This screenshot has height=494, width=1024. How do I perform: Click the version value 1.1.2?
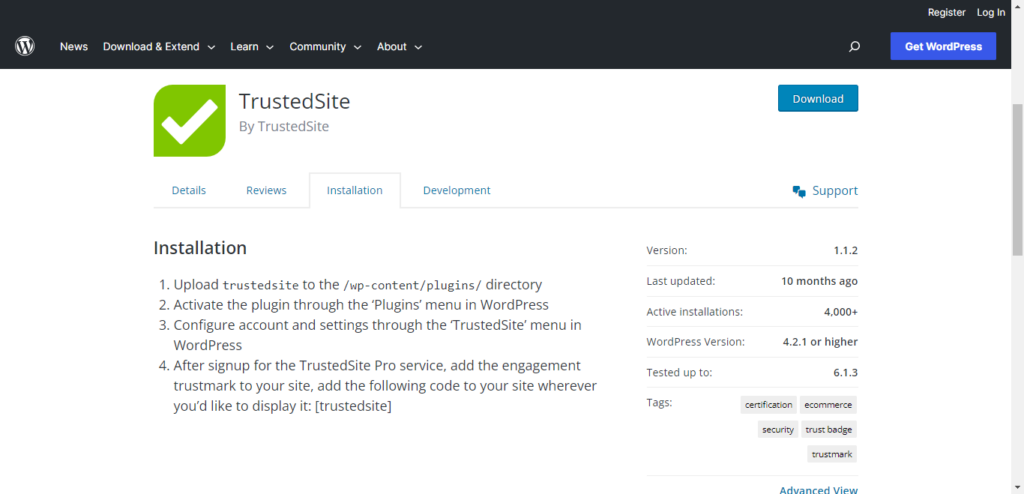[846, 250]
